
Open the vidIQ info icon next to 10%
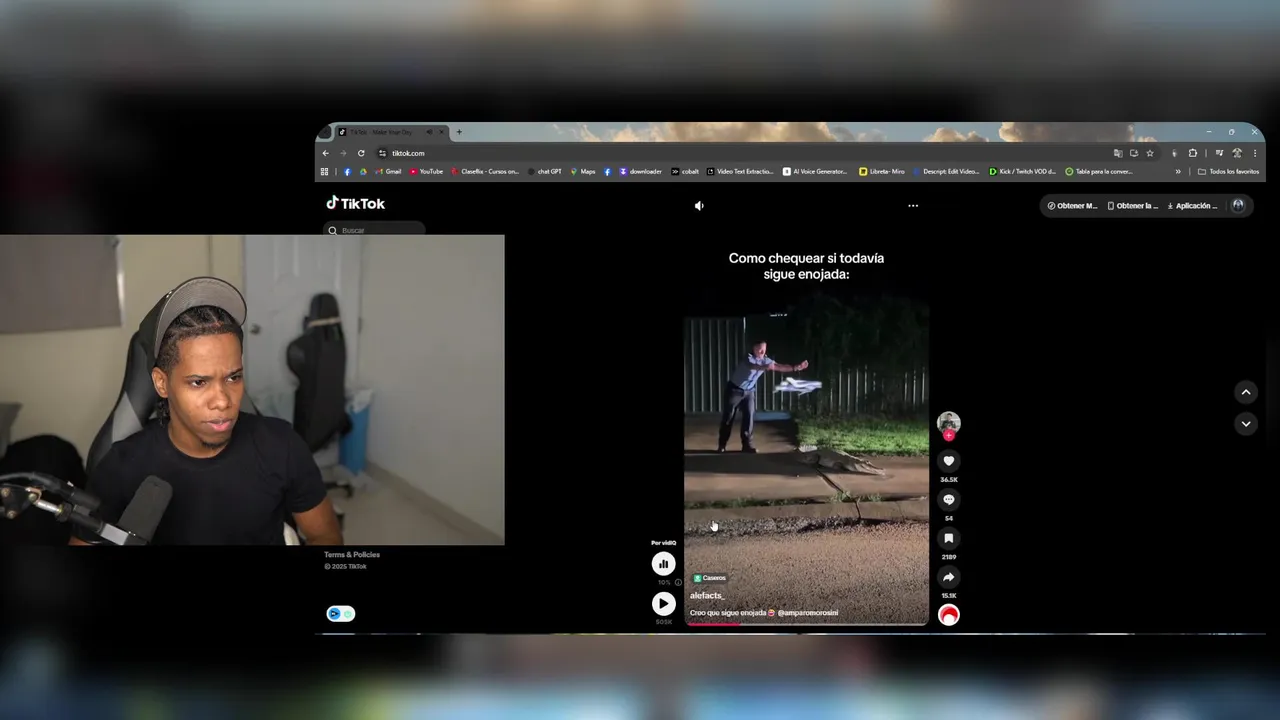click(678, 582)
